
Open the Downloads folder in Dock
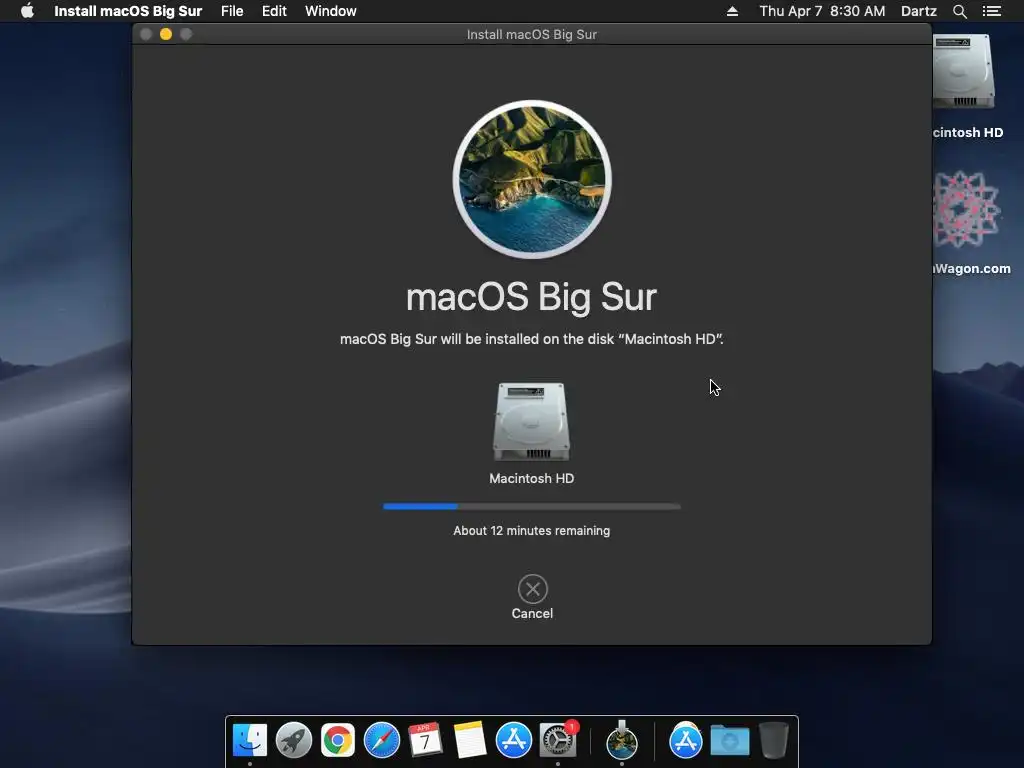tap(729, 741)
